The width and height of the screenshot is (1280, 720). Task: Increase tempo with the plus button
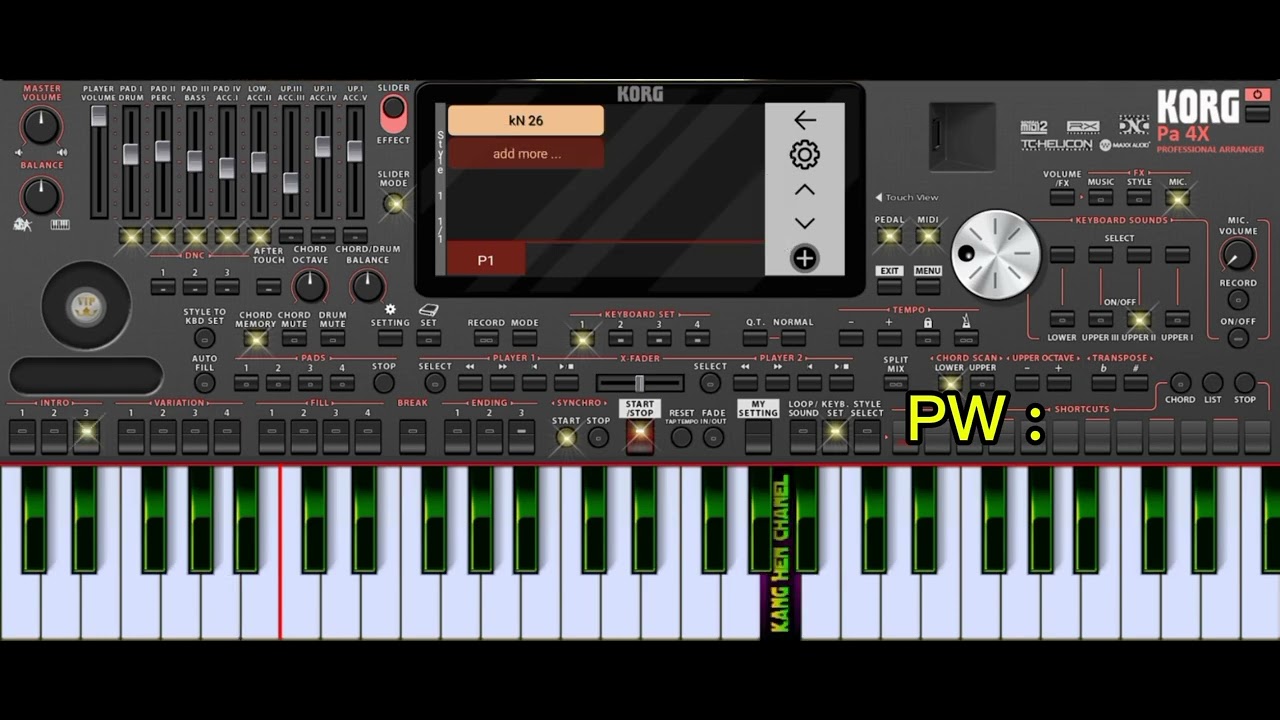(889, 339)
